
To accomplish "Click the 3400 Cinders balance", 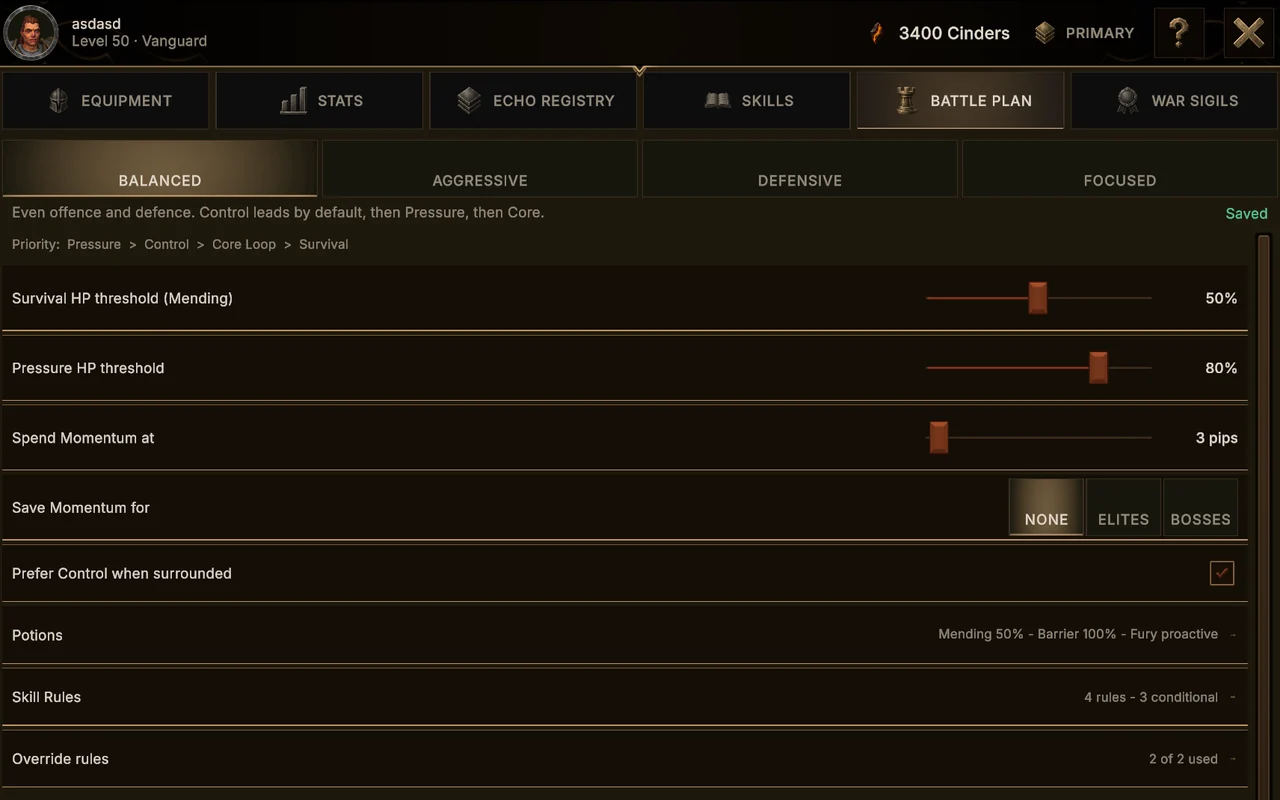I will [x=954, y=33].
